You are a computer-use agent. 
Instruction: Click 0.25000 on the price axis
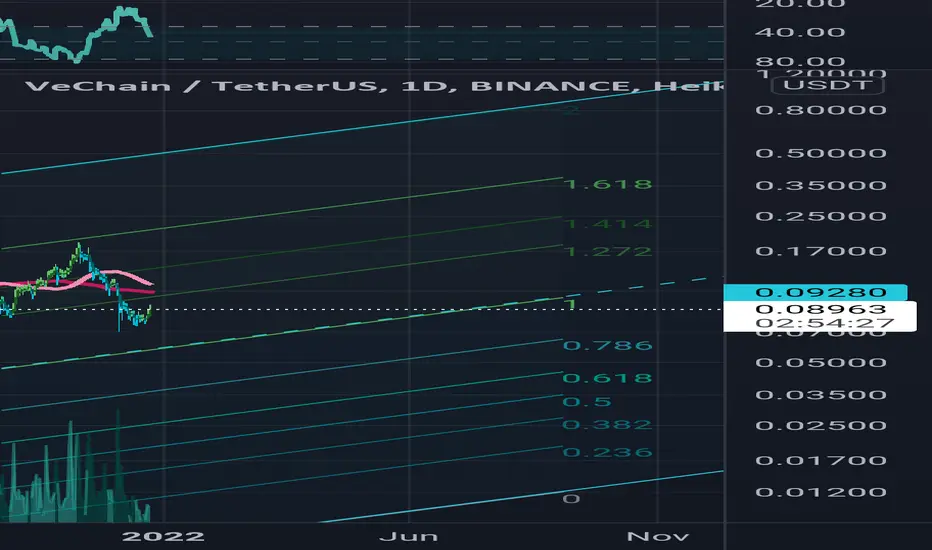(x=821, y=216)
